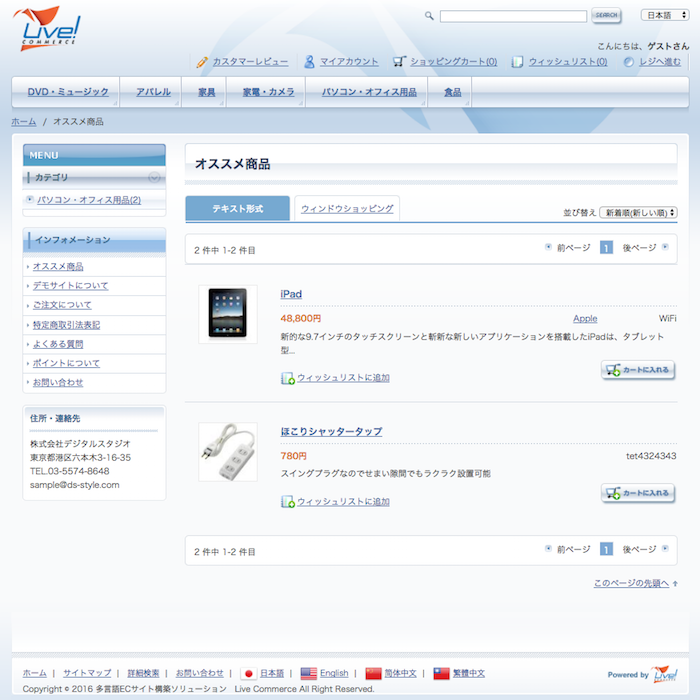The height and width of the screenshot is (700, 700).
Task: Add the iPad to the cart
Action: (638, 370)
